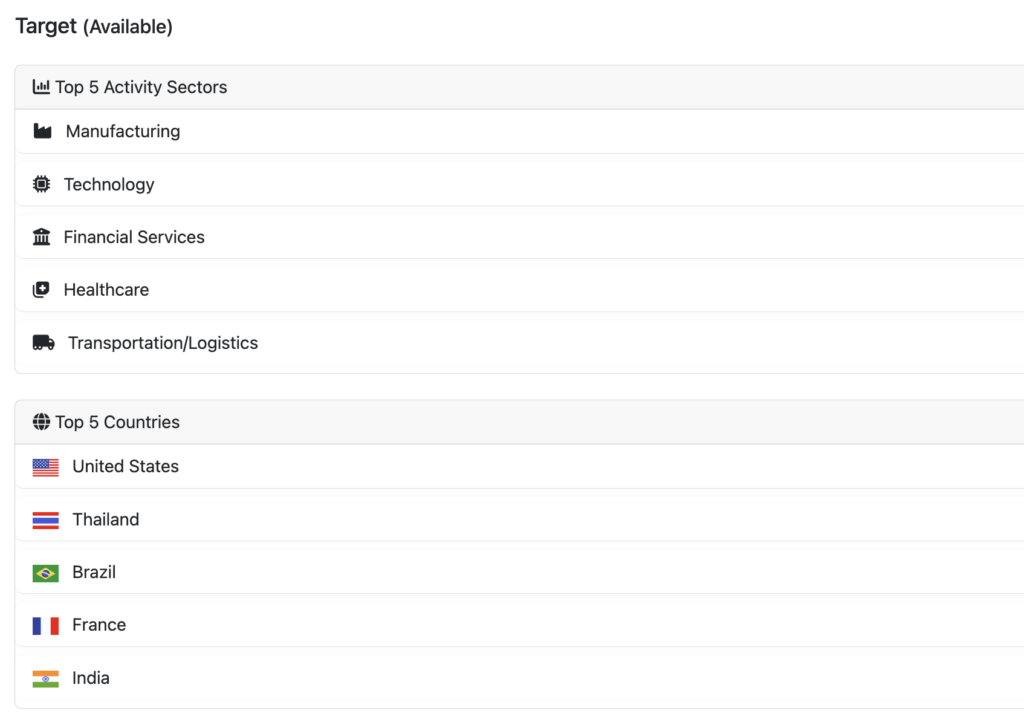This screenshot has width=1024, height=722.
Task: Click the United States flag icon
Action: click(45, 467)
